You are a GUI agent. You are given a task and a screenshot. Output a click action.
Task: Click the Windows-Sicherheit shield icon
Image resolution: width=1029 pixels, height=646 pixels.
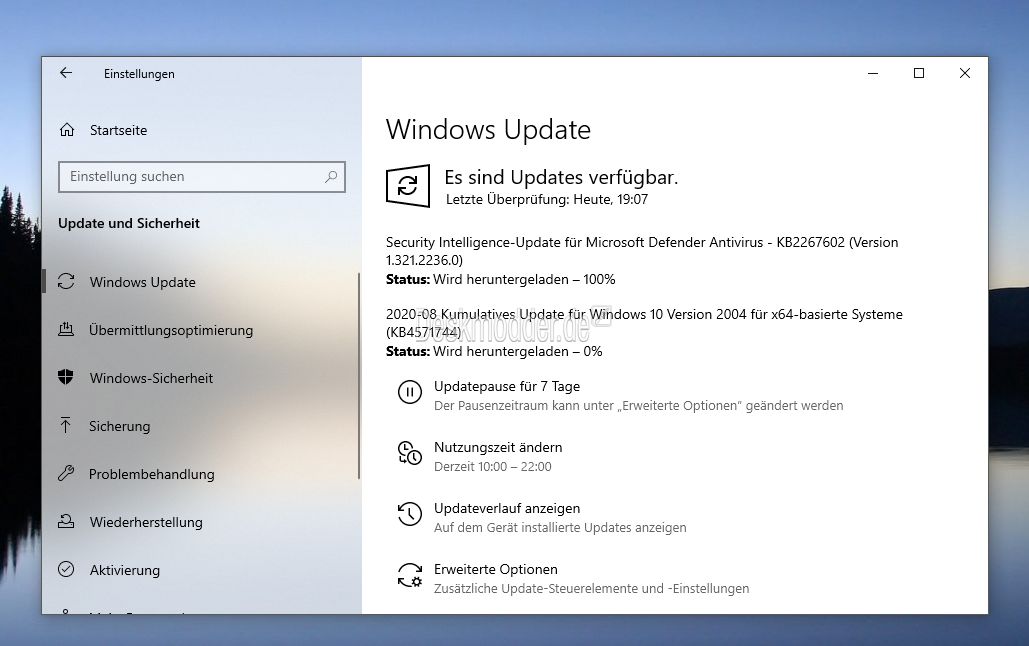(66, 377)
